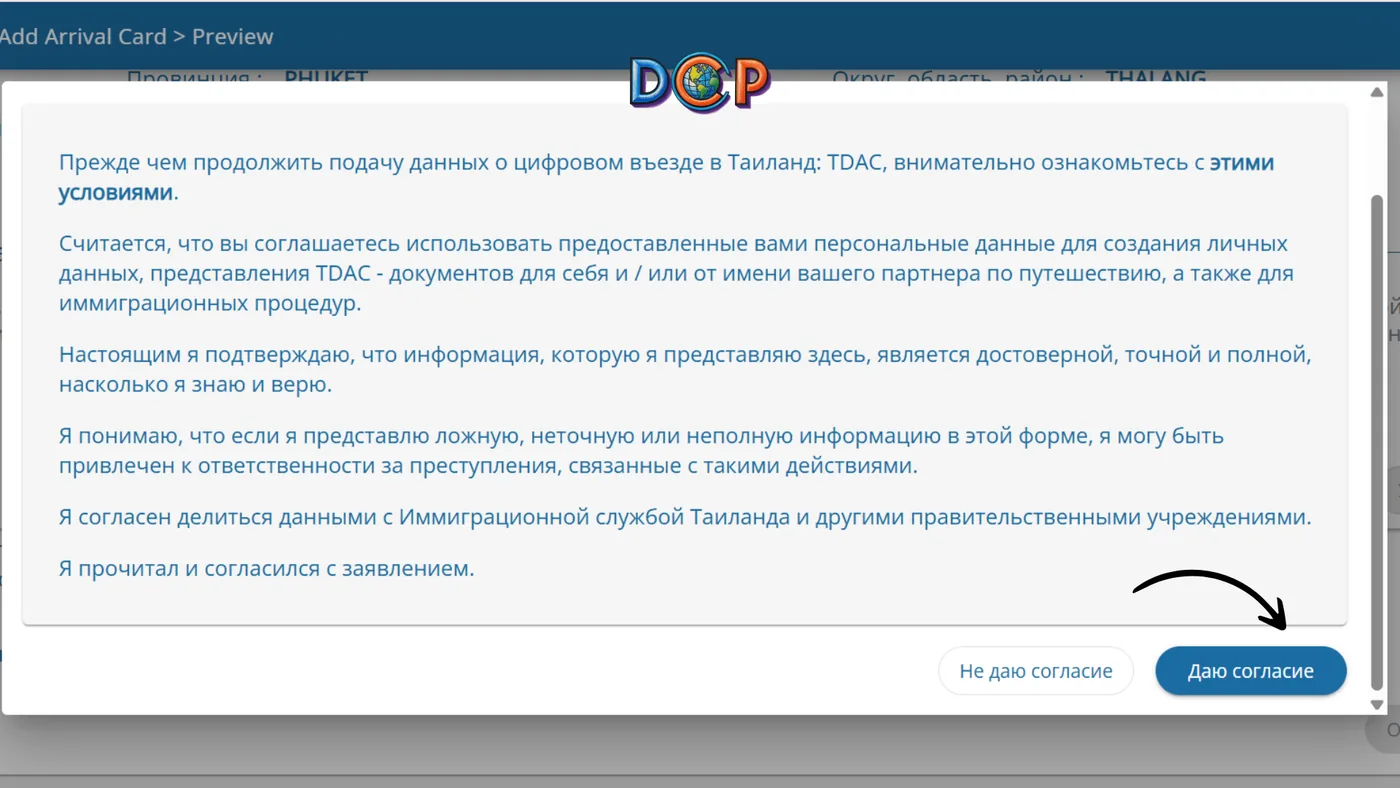Click the line "Я прочитал и согласился с заявлением."
This screenshot has height=788, width=1400.
[x=266, y=569]
